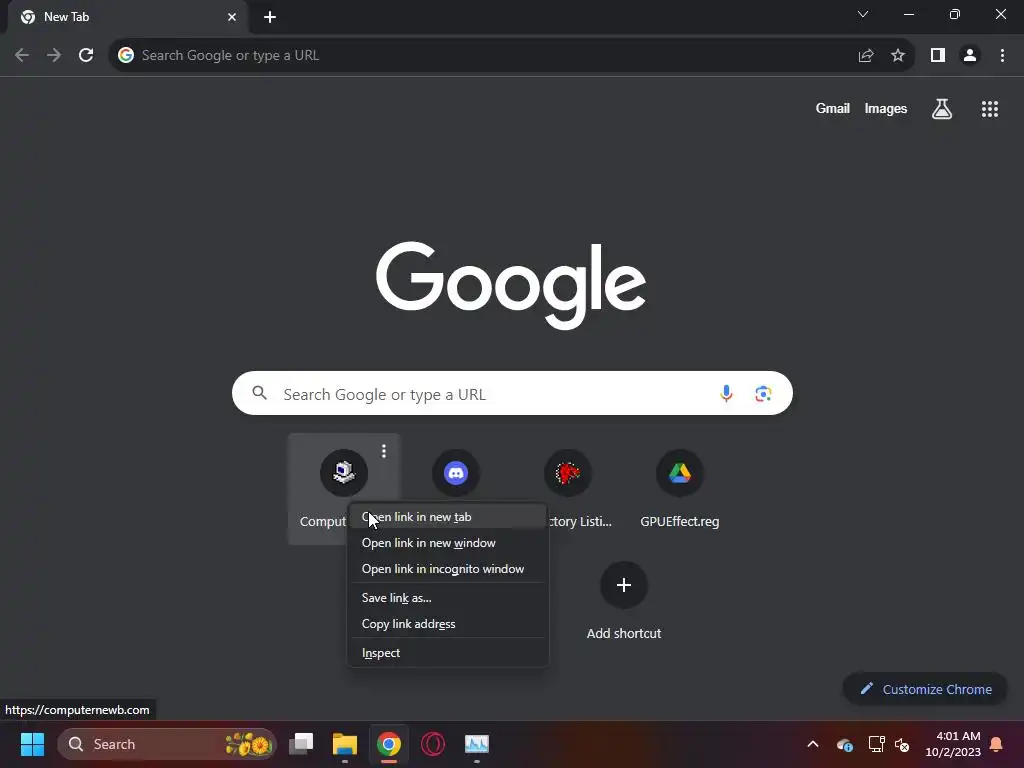Open a new tab with plus button

click(270, 17)
